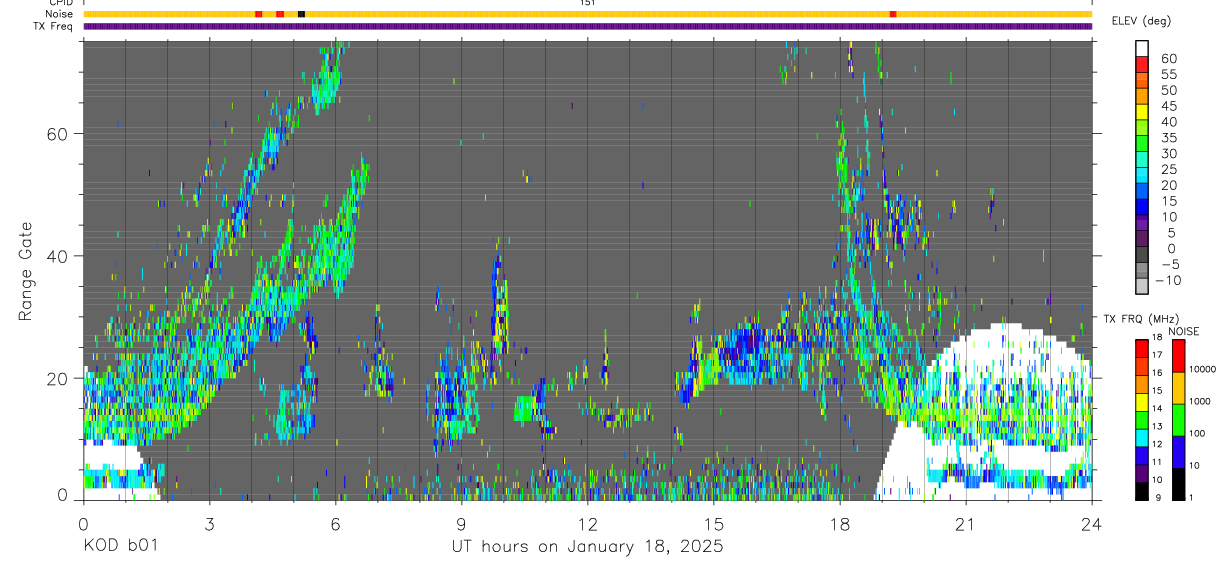Select the red segment of the ELEV color bar

click(x=1142, y=64)
